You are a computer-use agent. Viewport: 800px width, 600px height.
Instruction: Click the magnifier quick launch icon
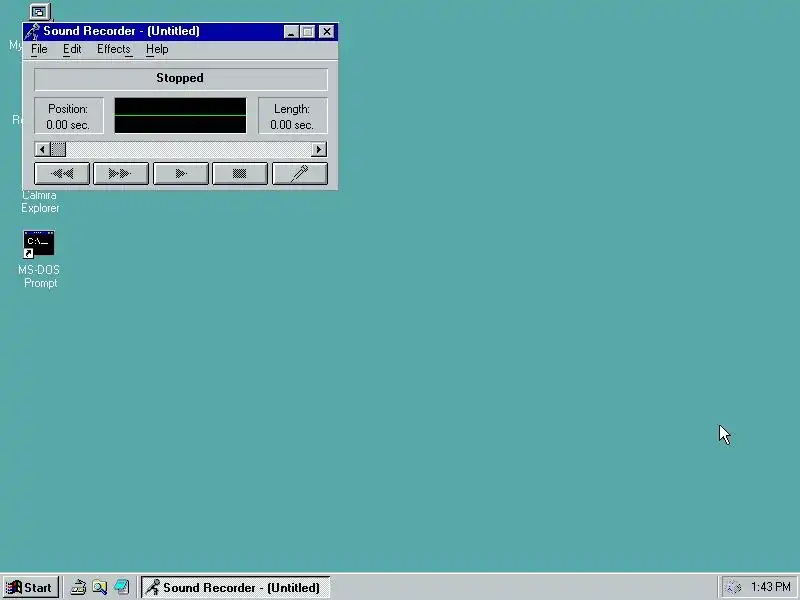(x=99, y=588)
